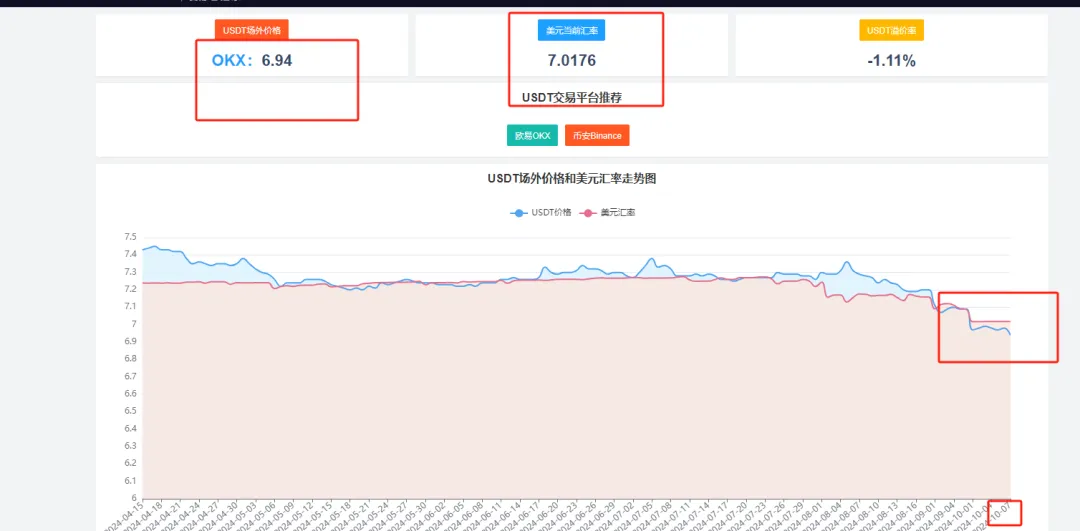
Task: Open the 欧易OKX platform button
Action: click(532, 136)
